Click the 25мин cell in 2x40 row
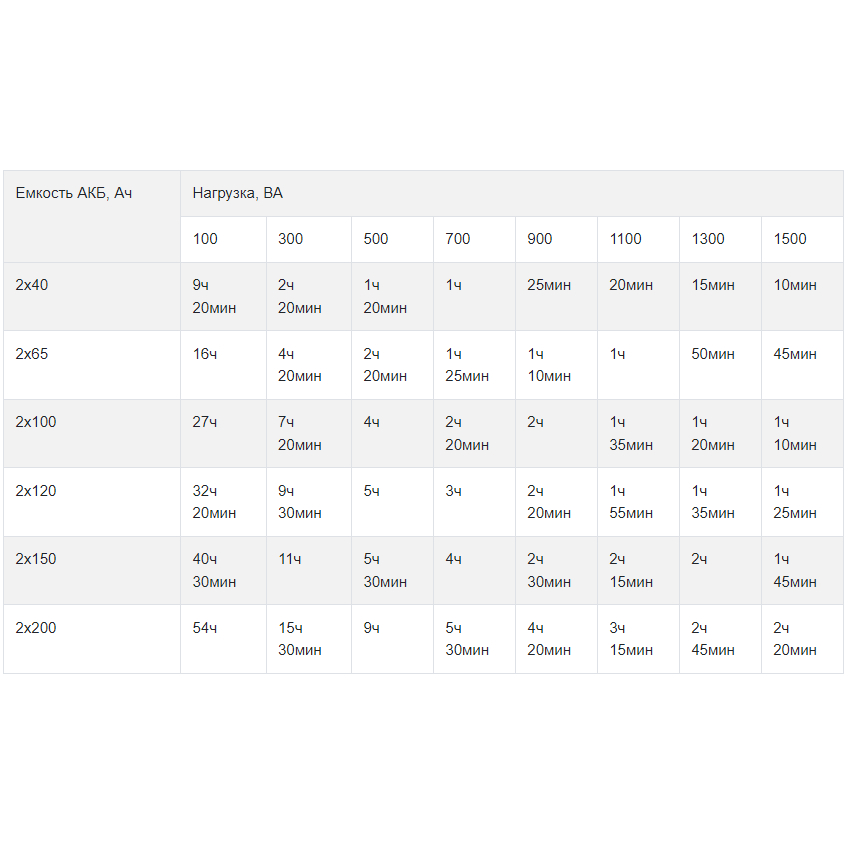 (556, 297)
